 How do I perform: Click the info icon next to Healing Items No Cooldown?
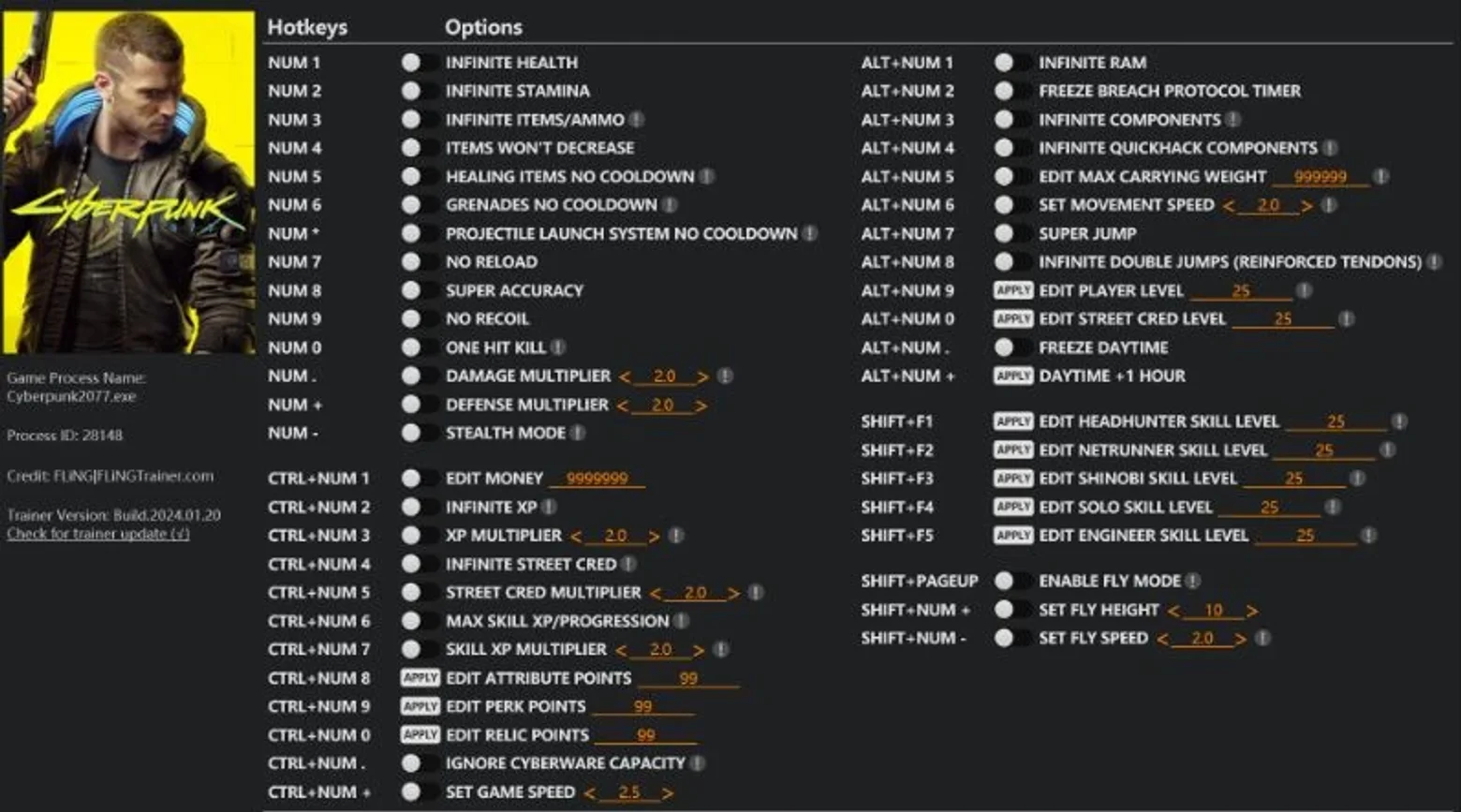pos(707,176)
